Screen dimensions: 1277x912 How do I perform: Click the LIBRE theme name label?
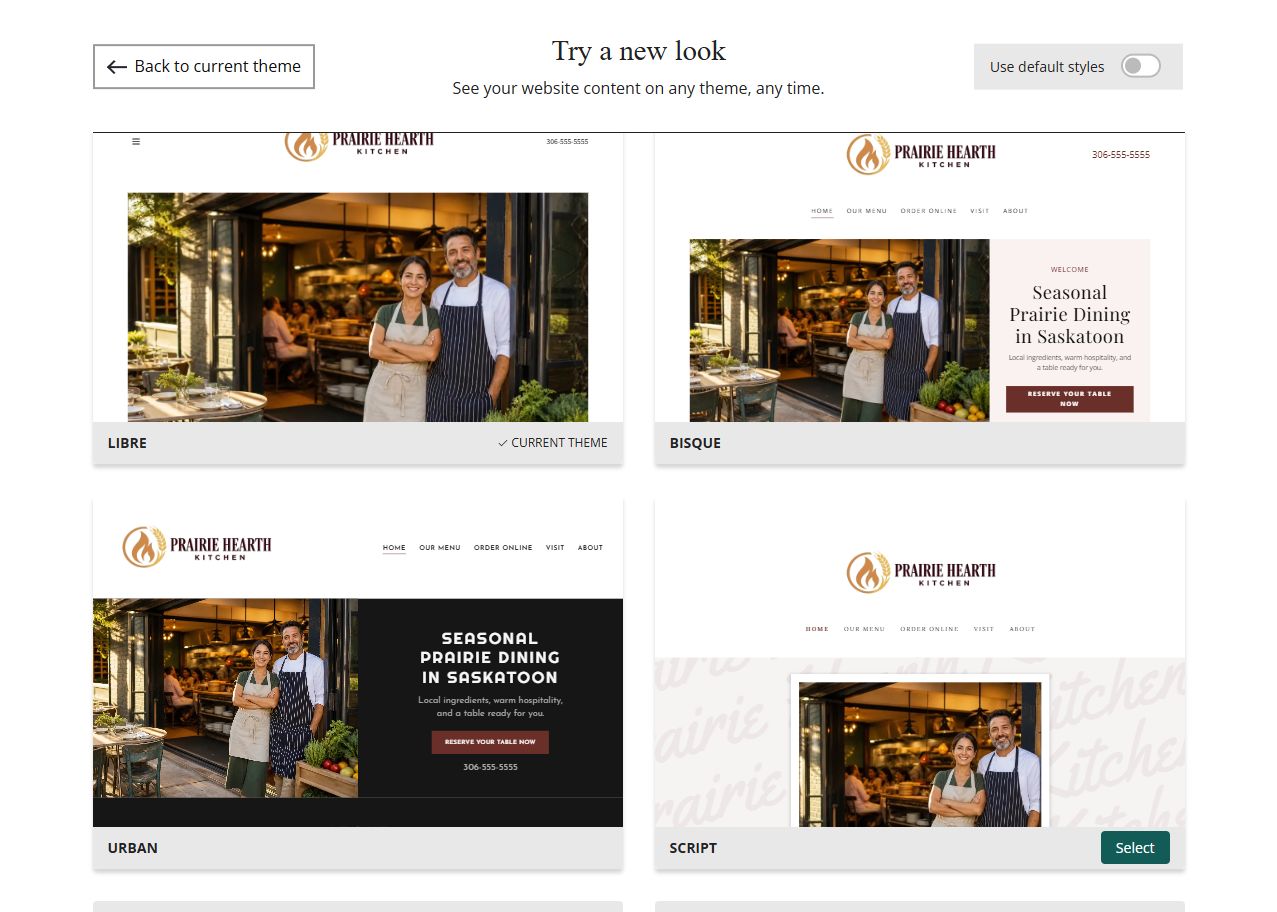(x=127, y=442)
